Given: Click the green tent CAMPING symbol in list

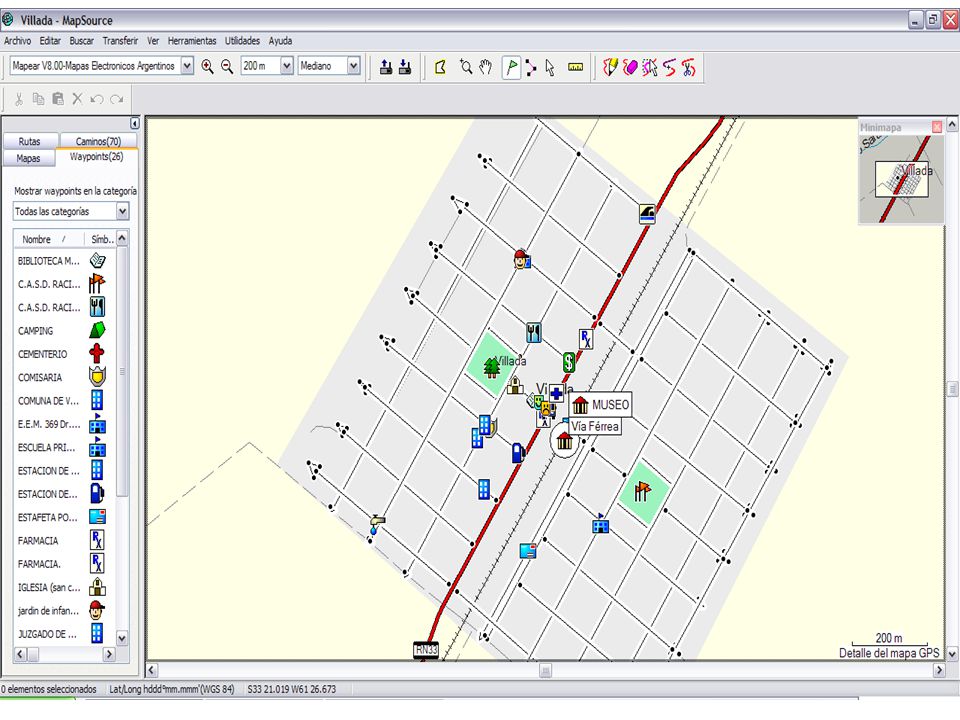Looking at the screenshot, I should pos(97,331).
